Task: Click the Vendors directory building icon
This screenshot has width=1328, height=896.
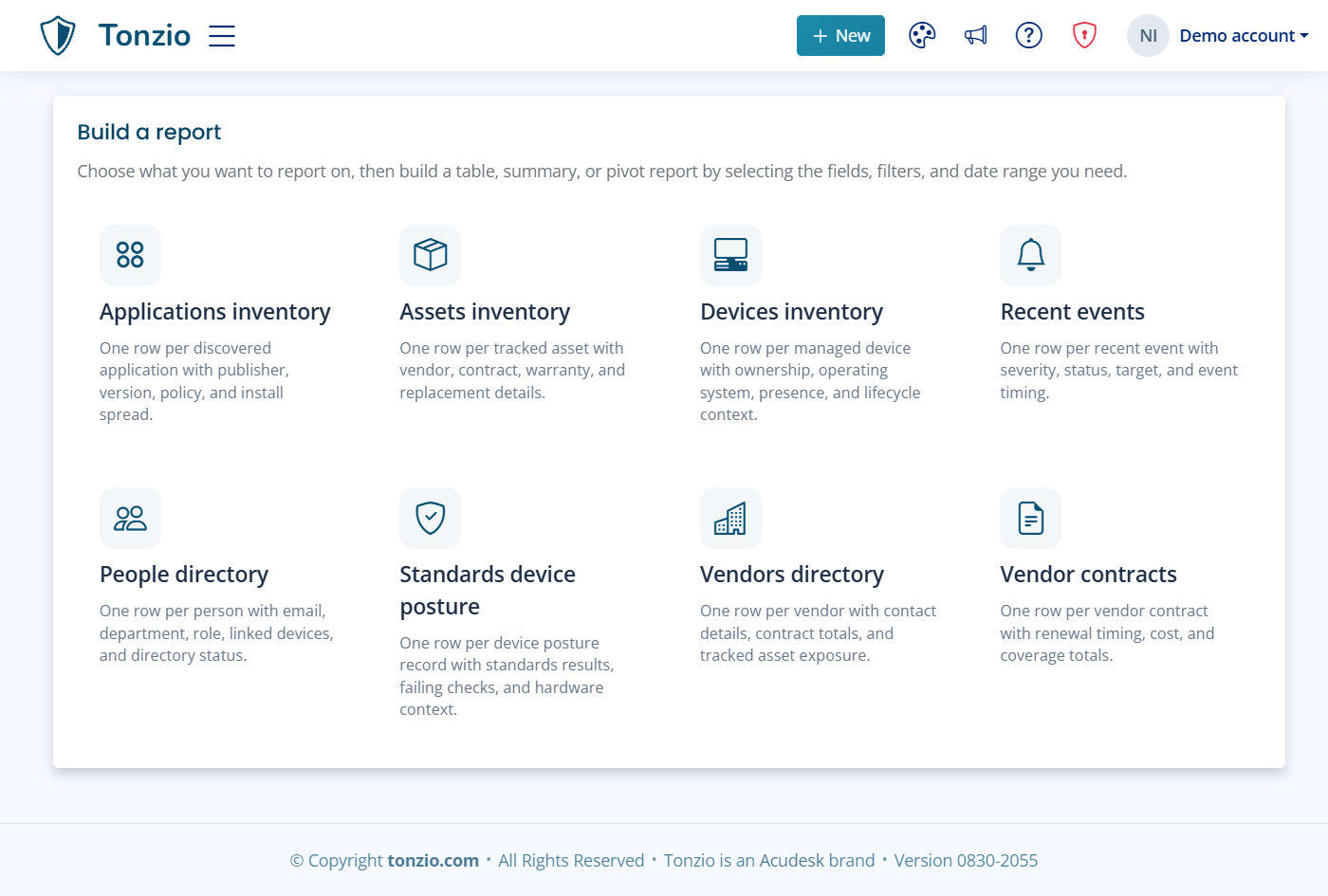Action: [730, 518]
